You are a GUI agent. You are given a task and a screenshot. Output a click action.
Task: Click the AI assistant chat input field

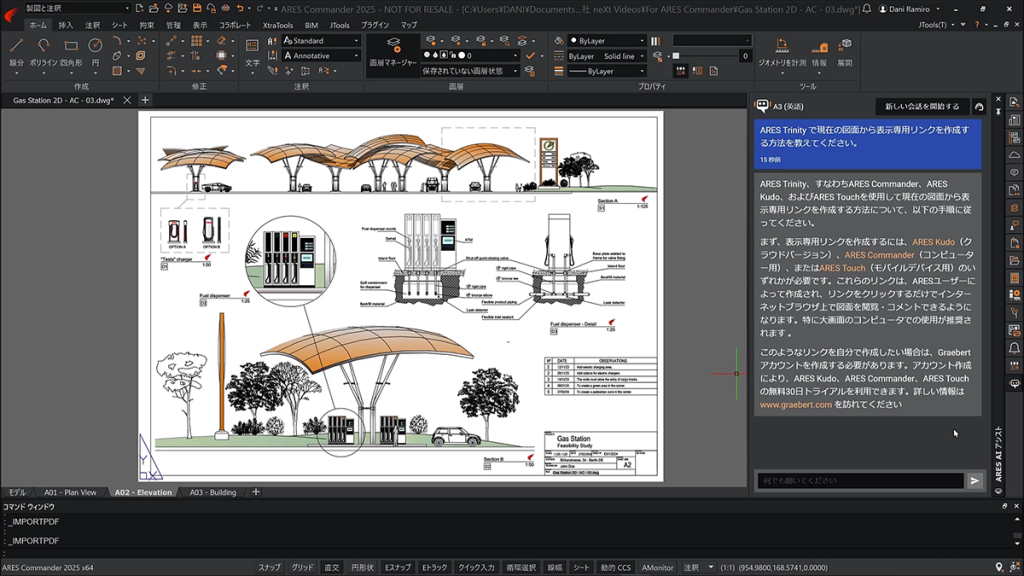pos(860,480)
